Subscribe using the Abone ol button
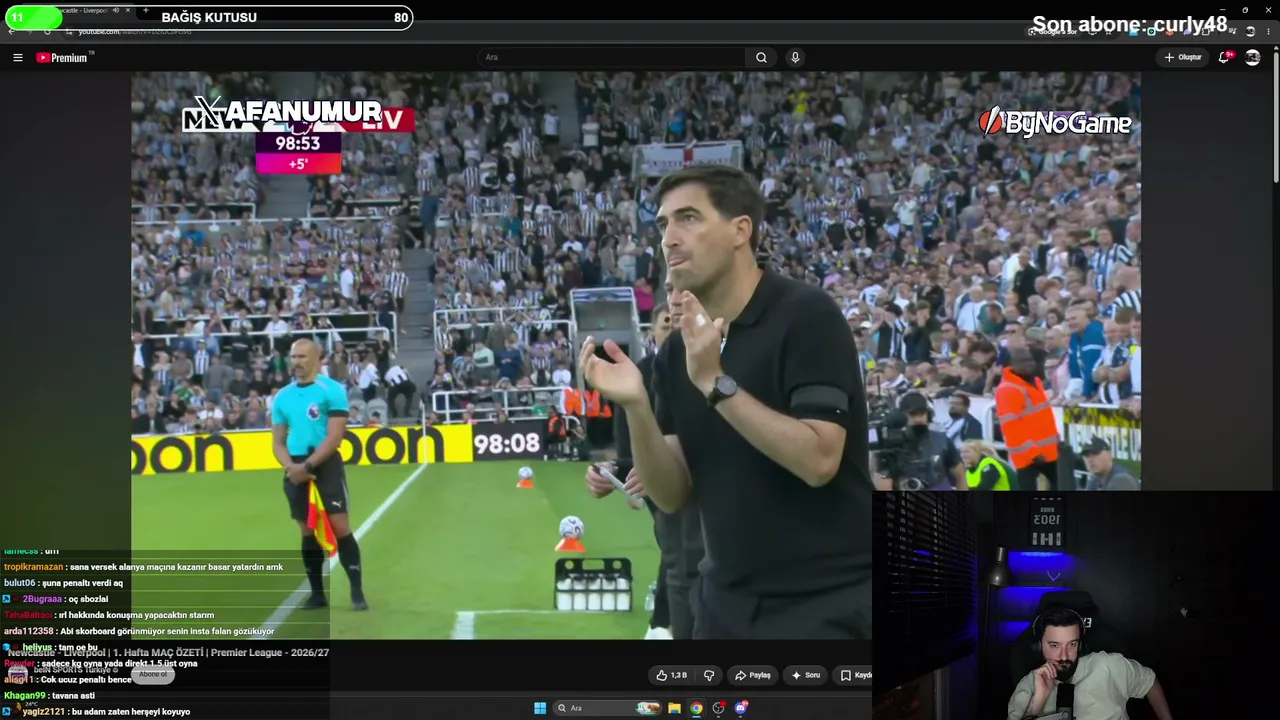The width and height of the screenshot is (1280, 720). point(153,674)
